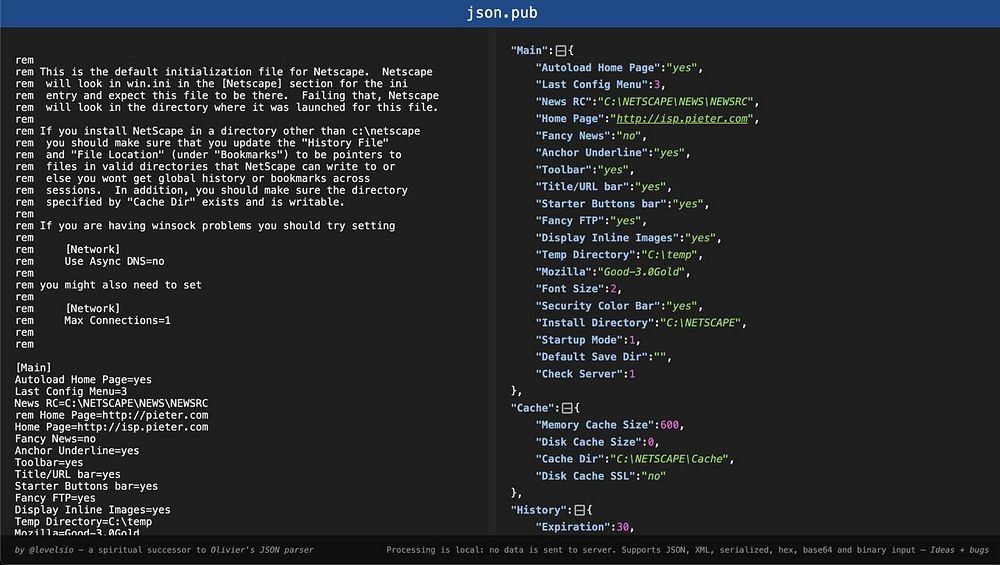Collapse the "Cache" JSON object
This screenshot has width=1000, height=565.
click(566, 408)
